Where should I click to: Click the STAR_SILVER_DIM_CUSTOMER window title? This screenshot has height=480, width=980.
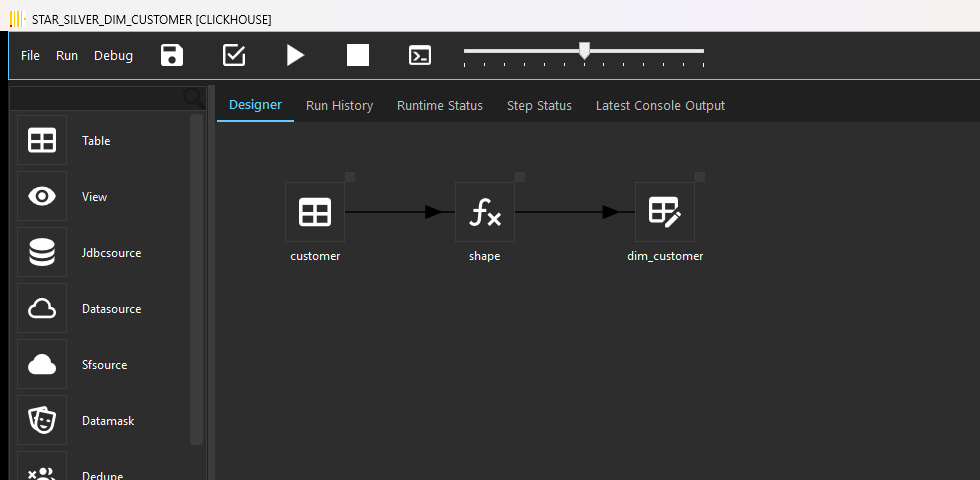coord(152,20)
